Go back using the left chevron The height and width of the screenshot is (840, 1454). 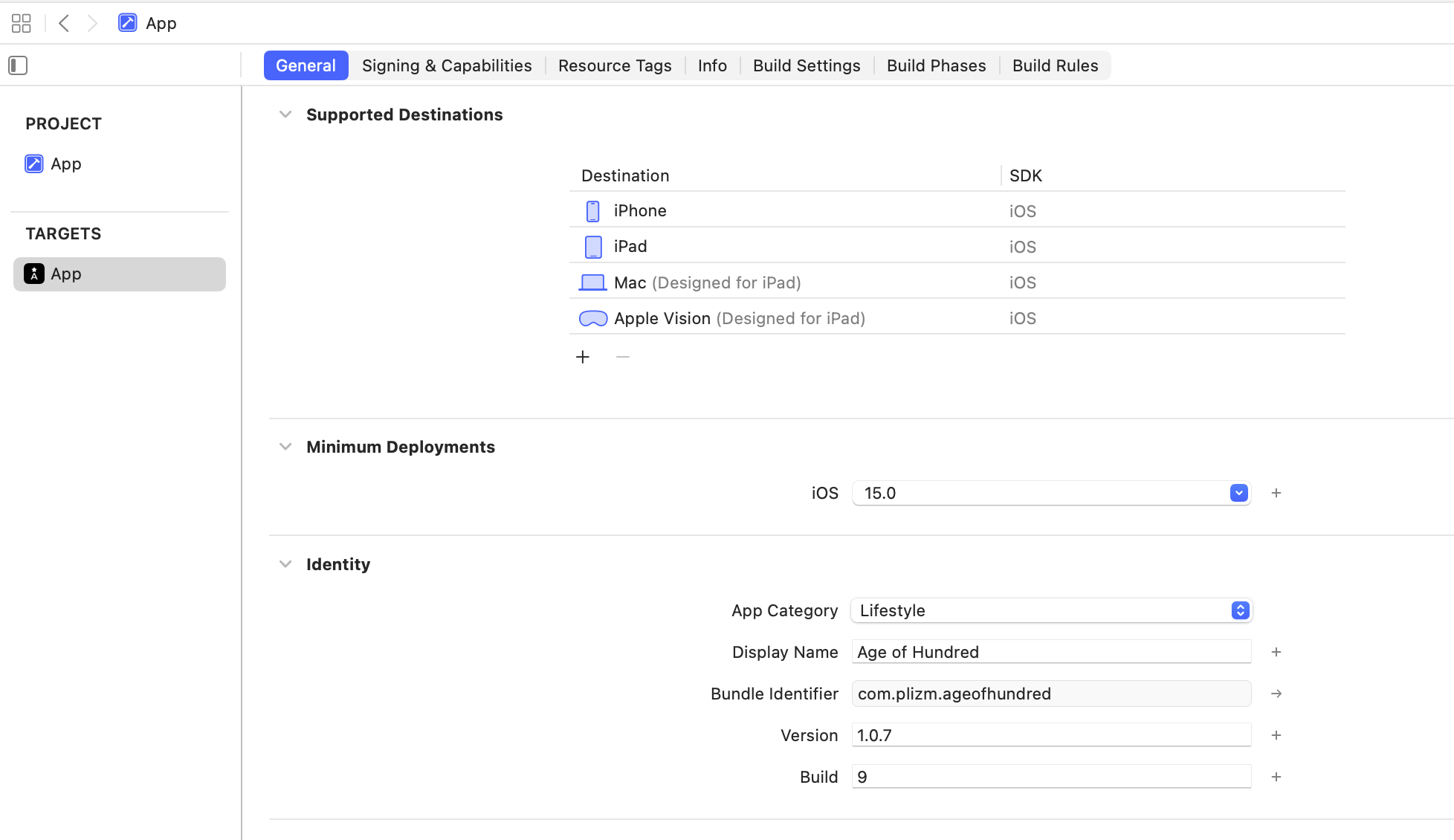(x=64, y=23)
